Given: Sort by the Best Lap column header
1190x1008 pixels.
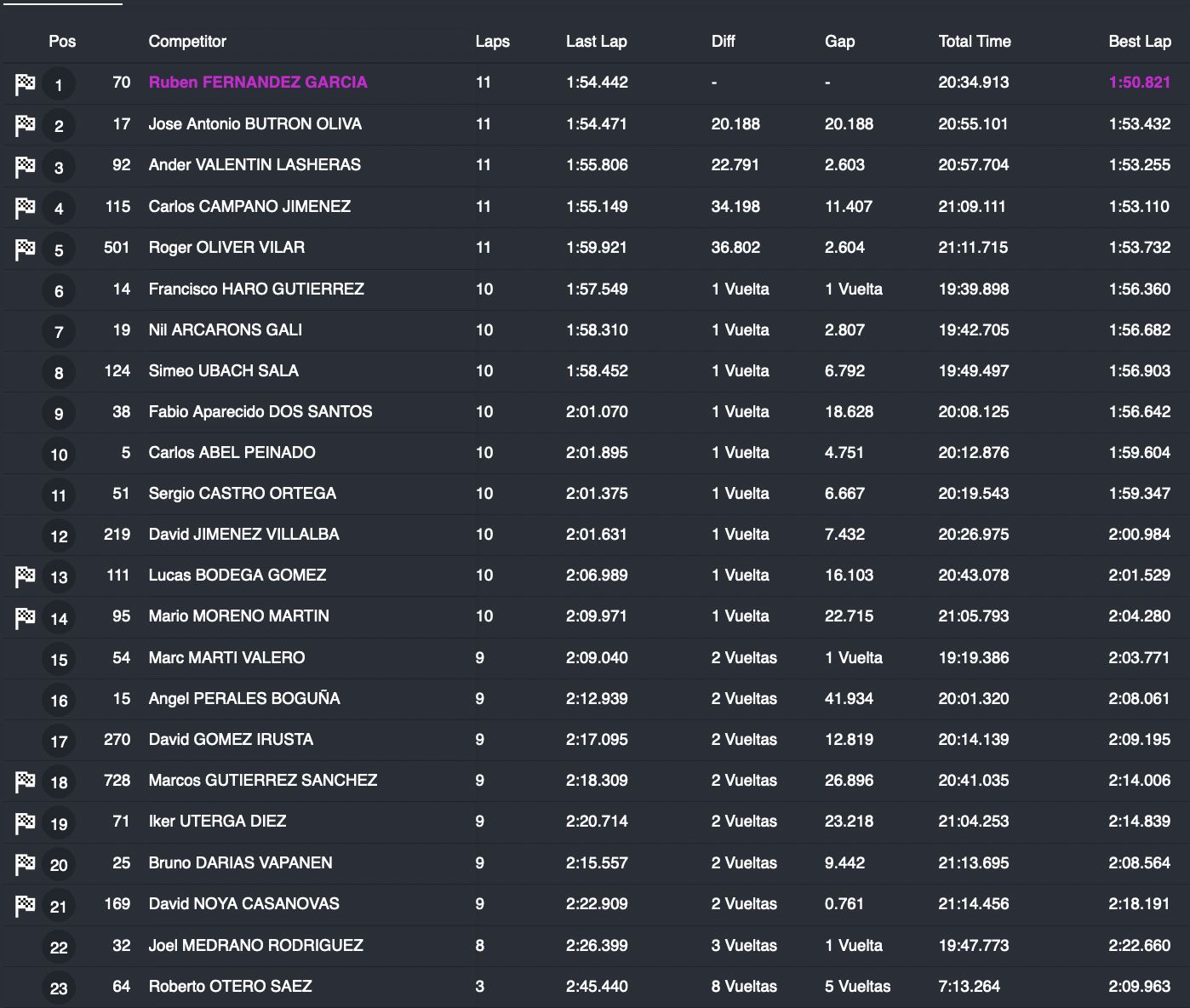Looking at the screenshot, I should [1139, 41].
